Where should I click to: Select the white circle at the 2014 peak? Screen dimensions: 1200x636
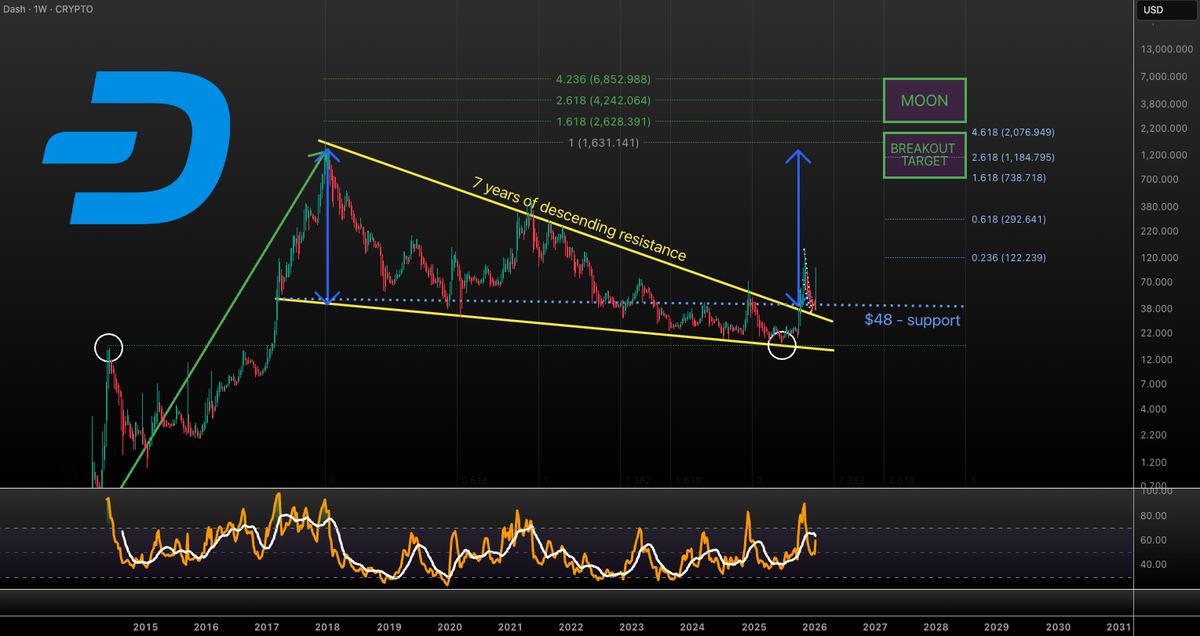(108, 348)
